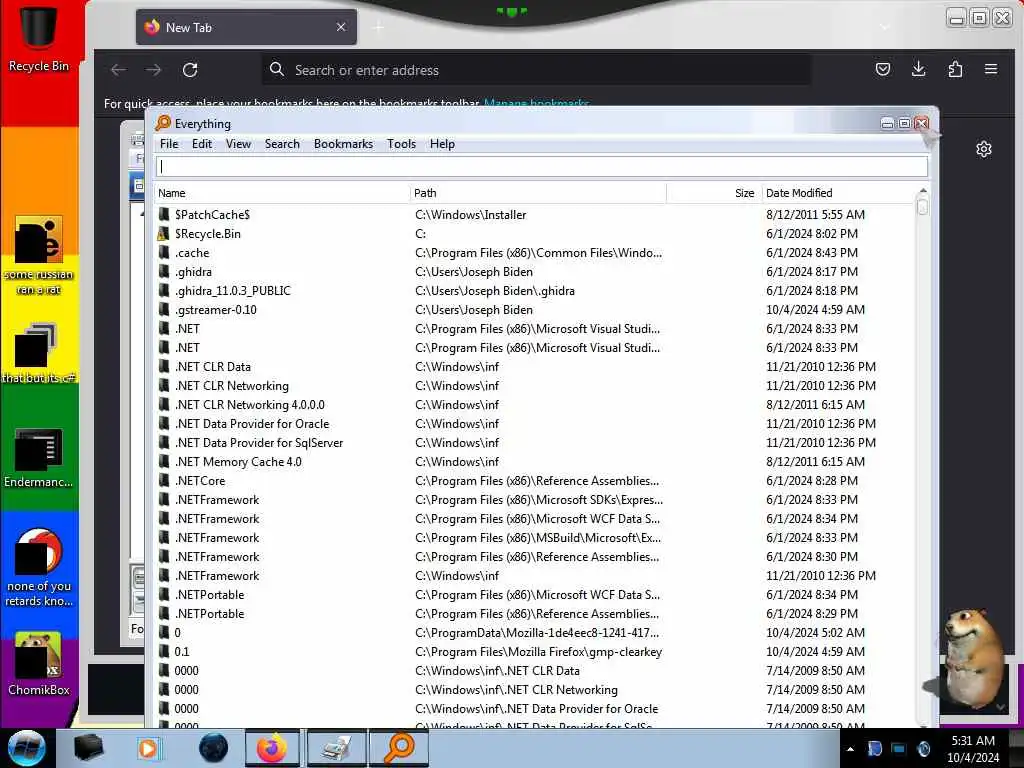
Task: Sort results by Path column
Action: [538, 193]
